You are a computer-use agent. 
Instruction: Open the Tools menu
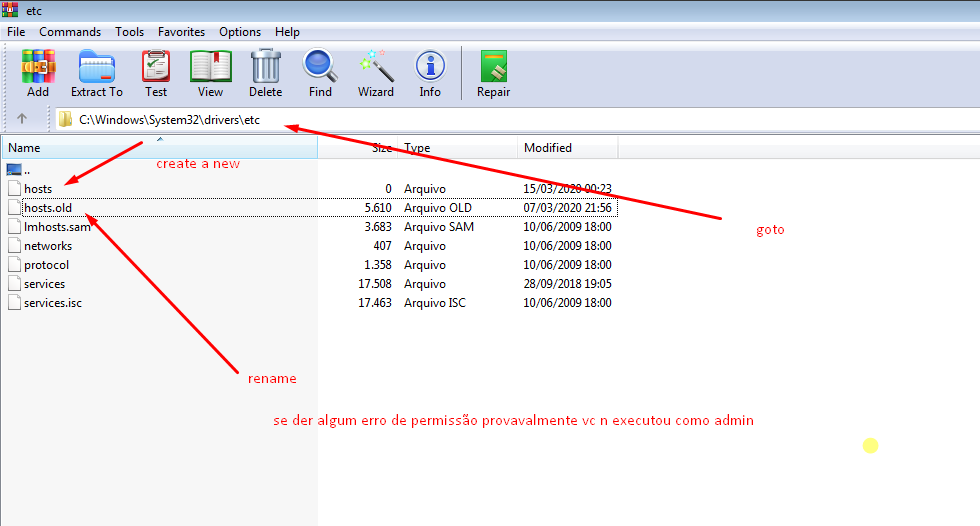(129, 32)
